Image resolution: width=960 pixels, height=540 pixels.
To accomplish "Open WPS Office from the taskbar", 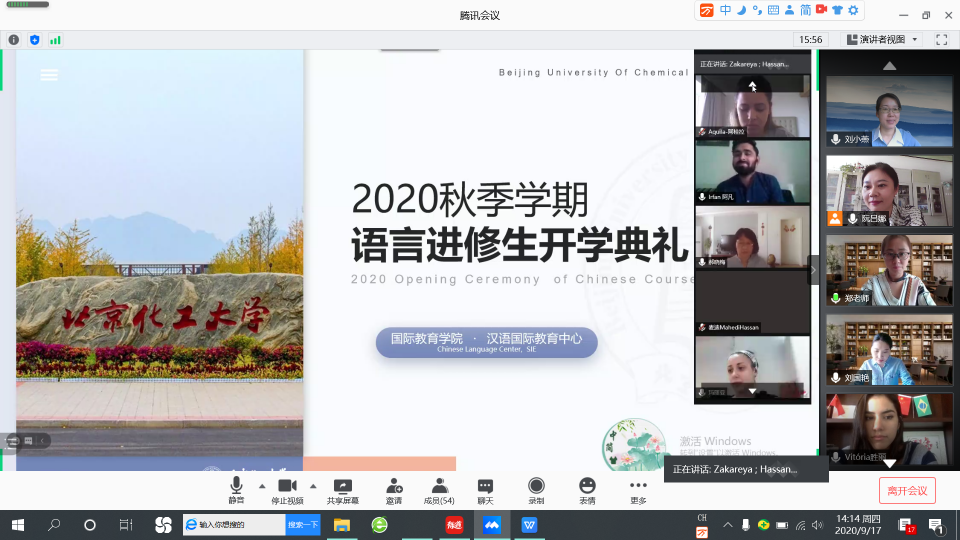I will click(x=530, y=525).
